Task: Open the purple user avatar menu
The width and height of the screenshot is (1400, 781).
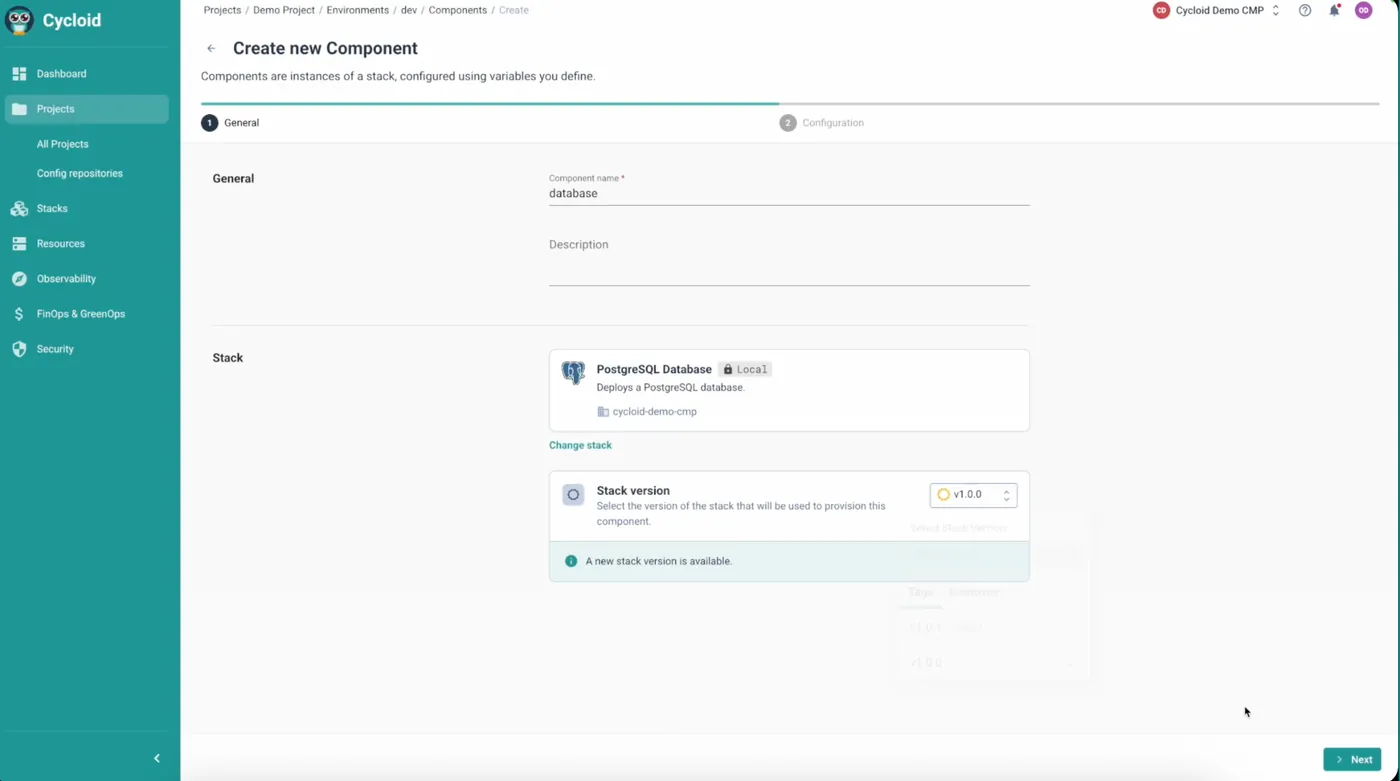Action: pyautogui.click(x=1364, y=10)
